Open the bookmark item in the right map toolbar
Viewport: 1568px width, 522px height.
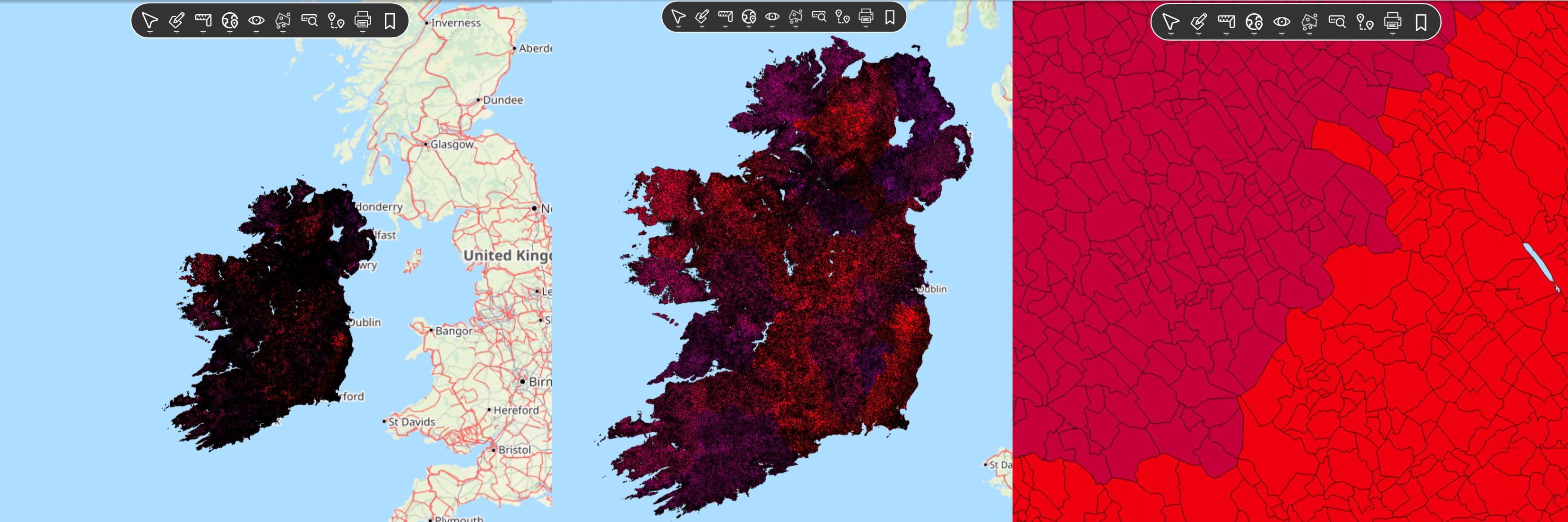pyautogui.click(x=1421, y=22)
